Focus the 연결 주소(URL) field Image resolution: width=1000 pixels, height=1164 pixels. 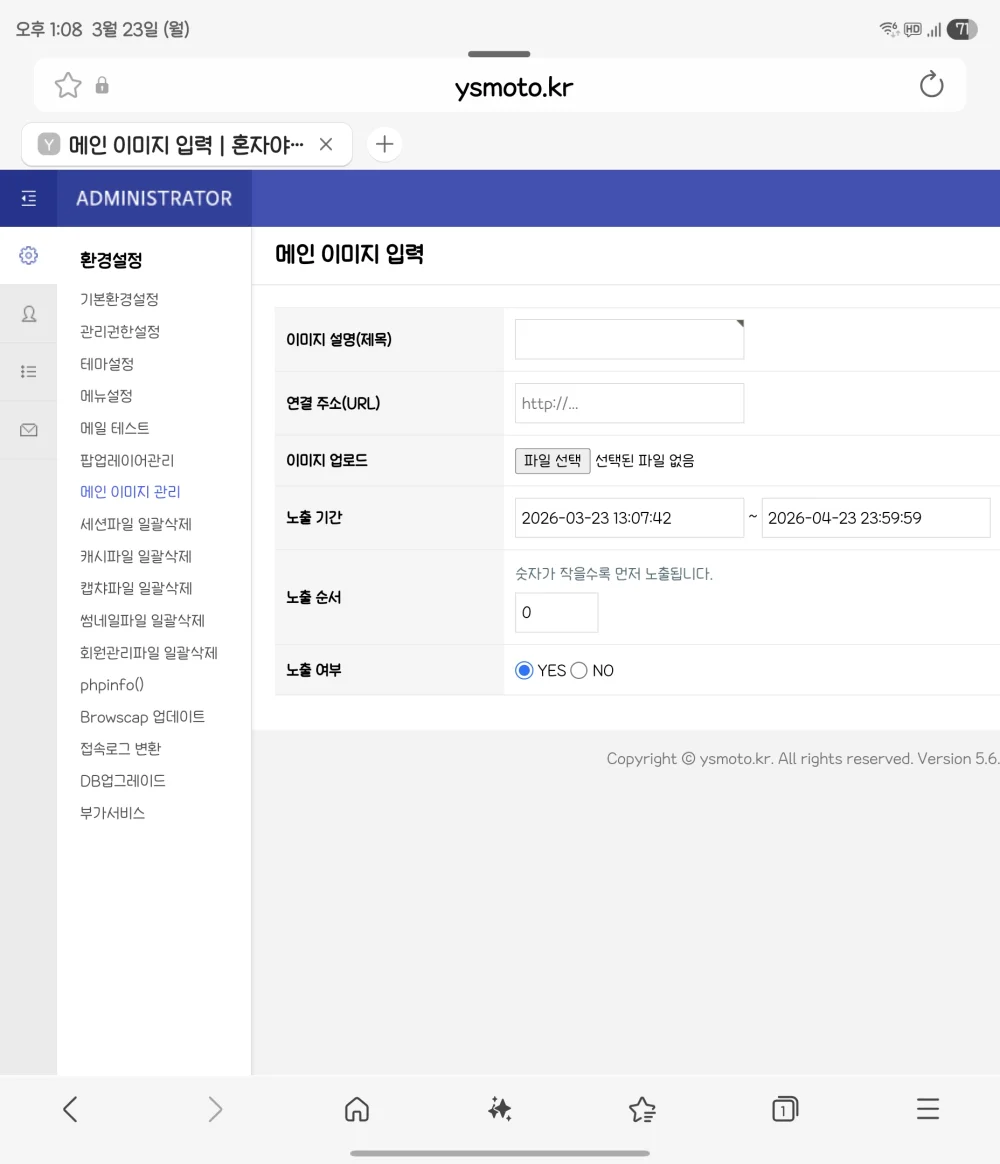point(630,403)
